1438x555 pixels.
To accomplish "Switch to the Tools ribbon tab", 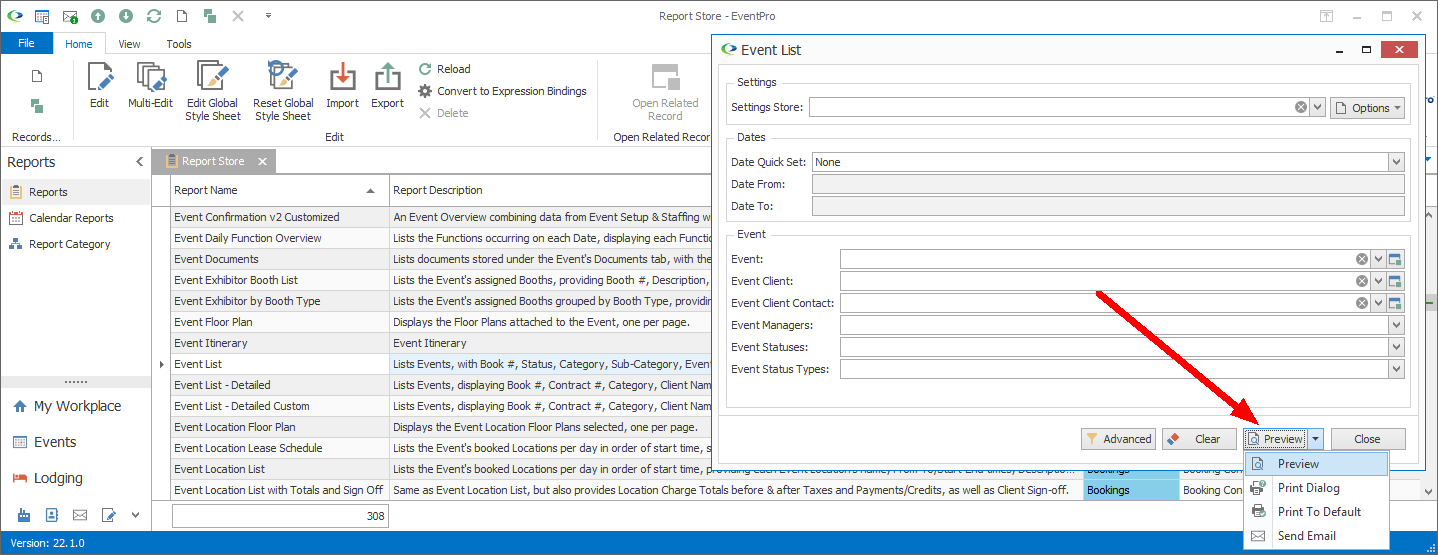I will coord(179,44).
